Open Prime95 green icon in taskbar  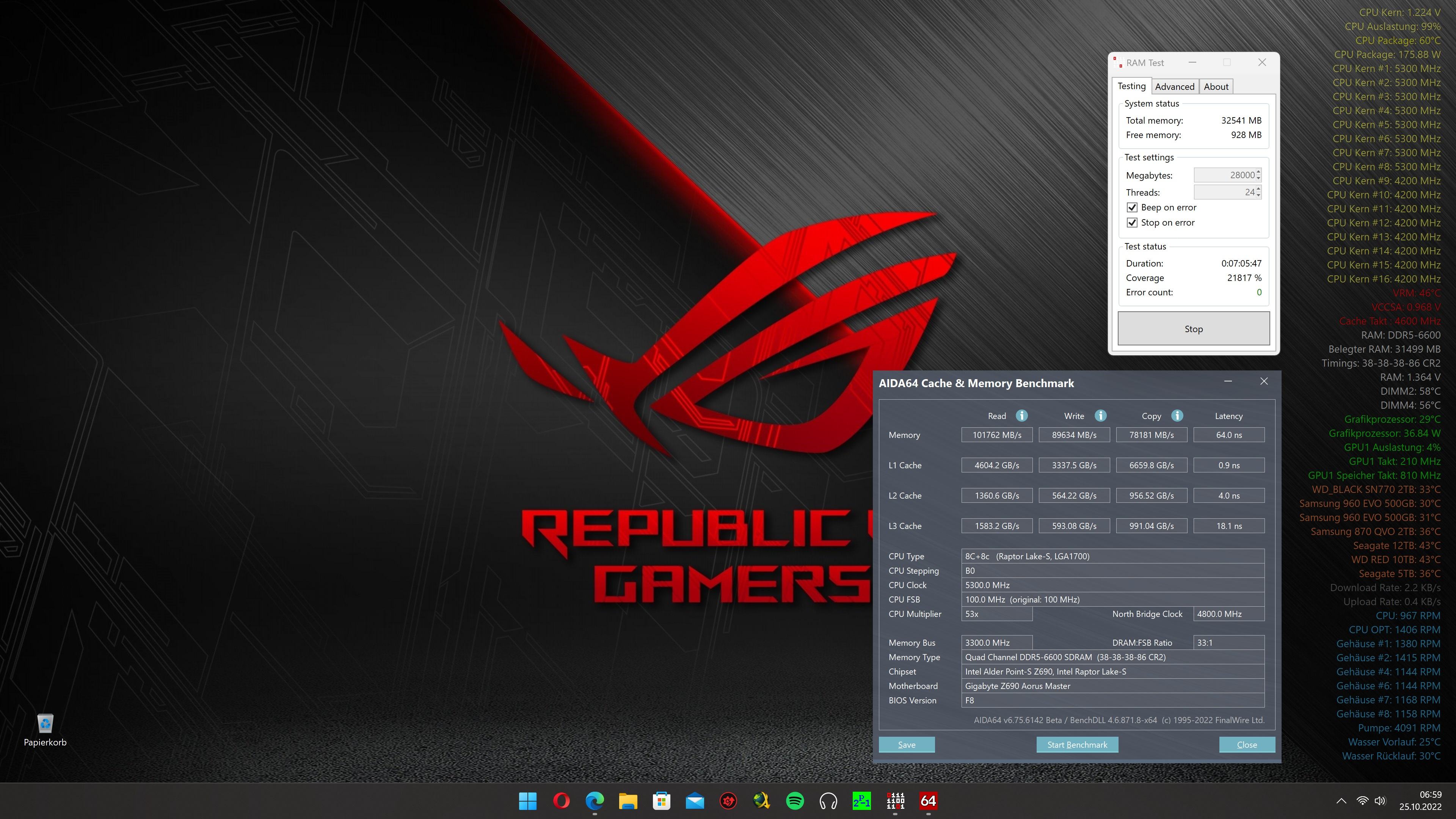pyautogui.click(x=861, y=801)
